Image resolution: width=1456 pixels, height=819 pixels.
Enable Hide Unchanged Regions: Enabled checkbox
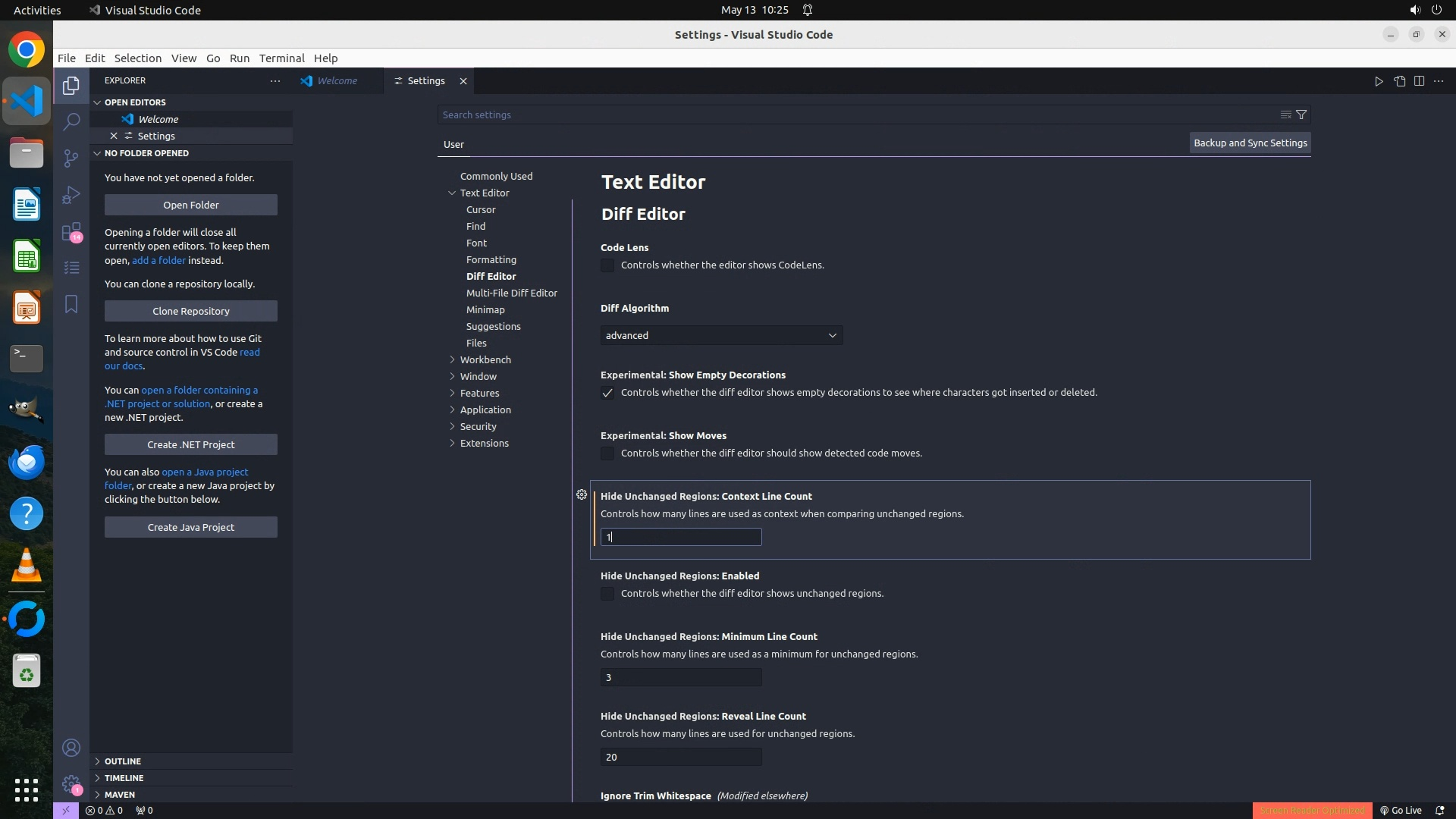click(607, 594)
